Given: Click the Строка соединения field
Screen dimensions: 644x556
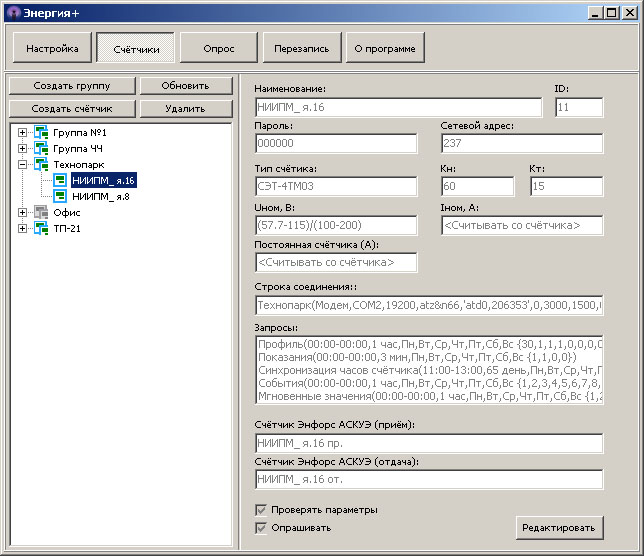Looking at the screenshot, I should [429, 305].
